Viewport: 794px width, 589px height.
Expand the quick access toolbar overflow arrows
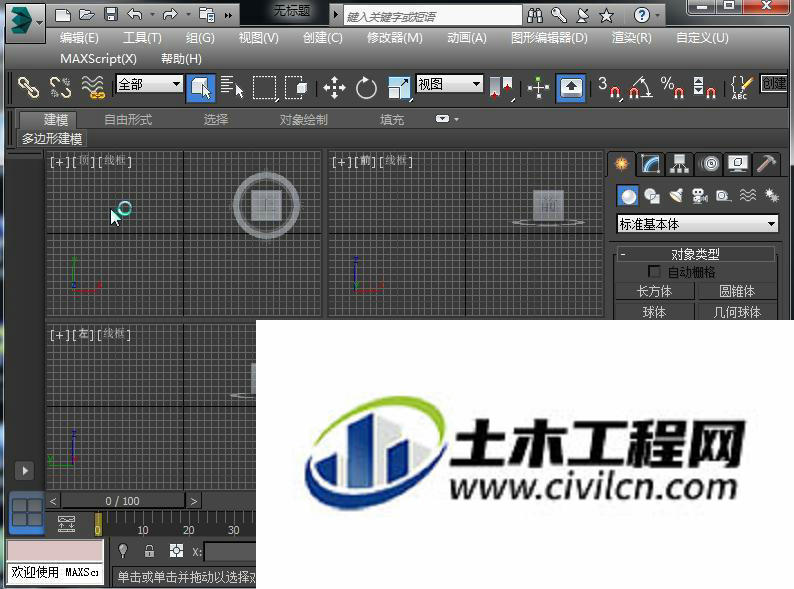point(228,16)
